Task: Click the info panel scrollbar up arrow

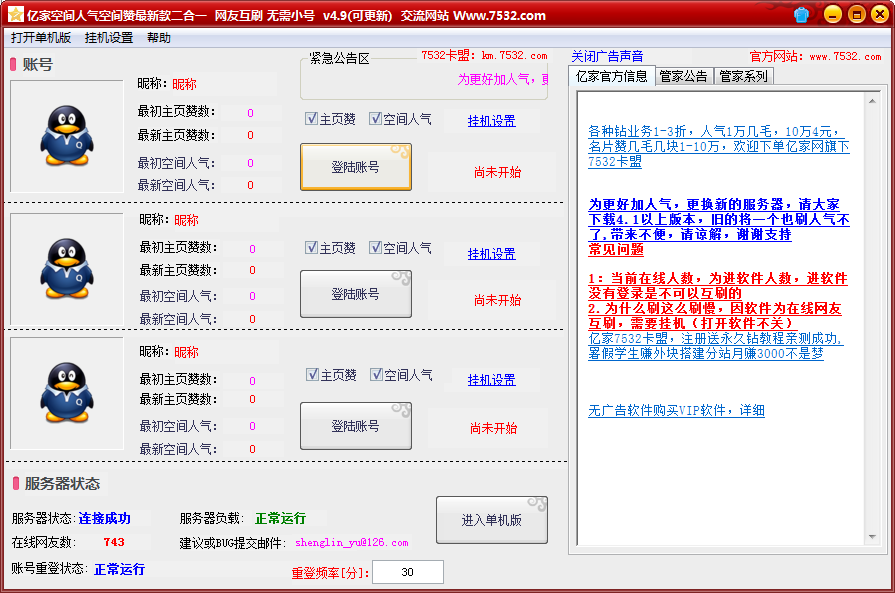Action: click(x=872, y=101)
